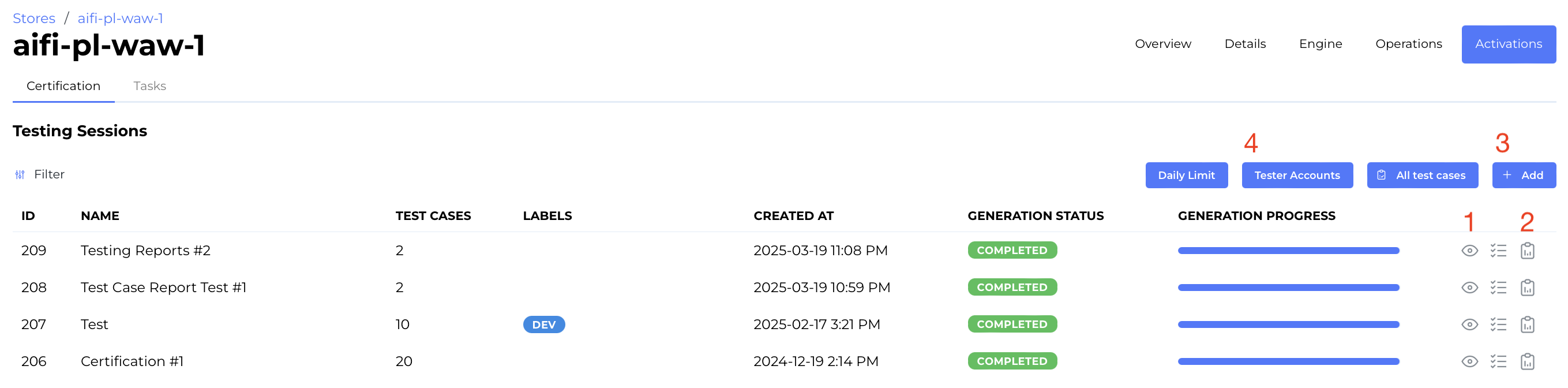Image resolution: width=1568 pixels, height=388 pixels.
Task: Click the All test cases button
Action: click(x=1422, y=176)
